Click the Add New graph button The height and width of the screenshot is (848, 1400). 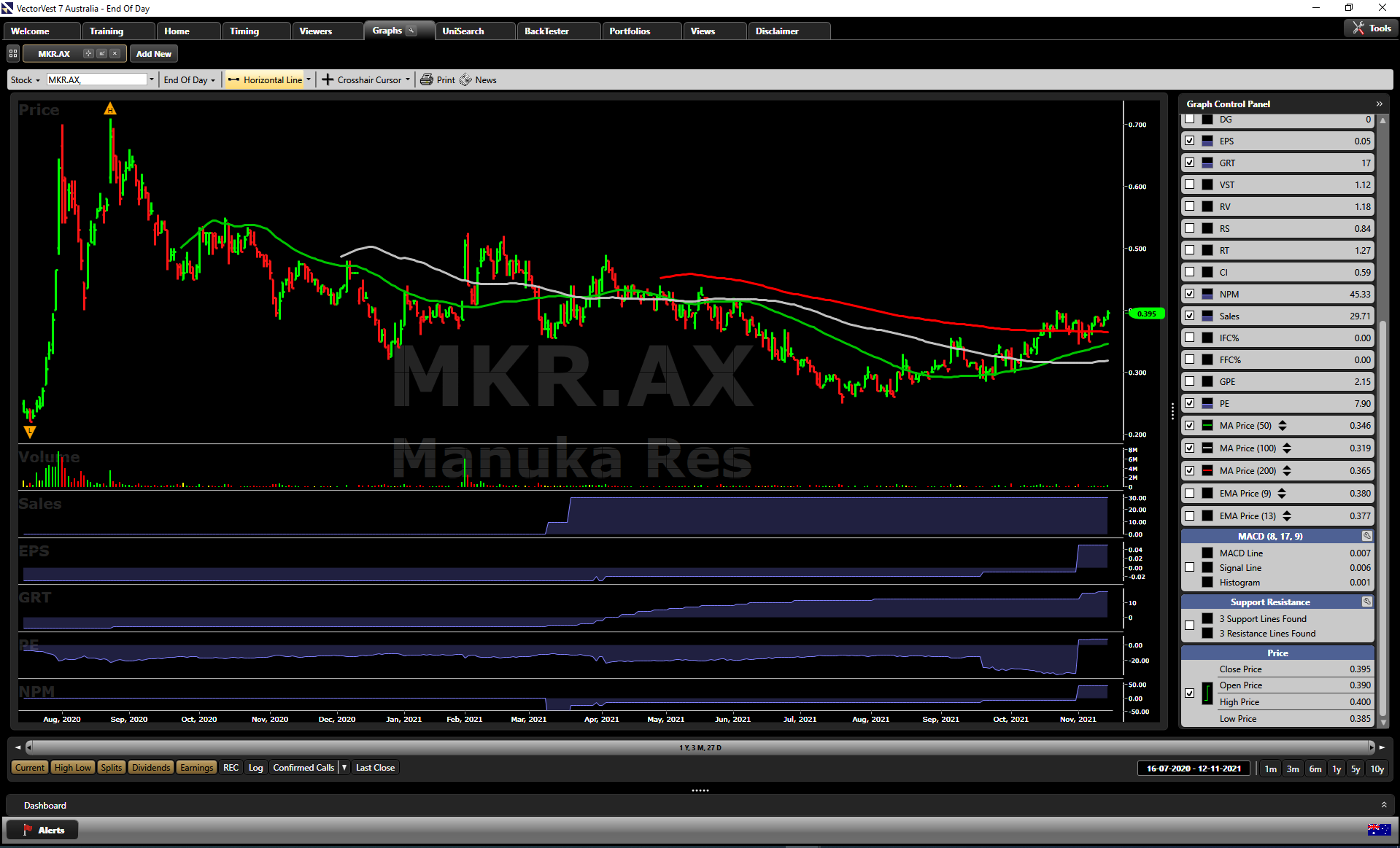tap(154, 53)
